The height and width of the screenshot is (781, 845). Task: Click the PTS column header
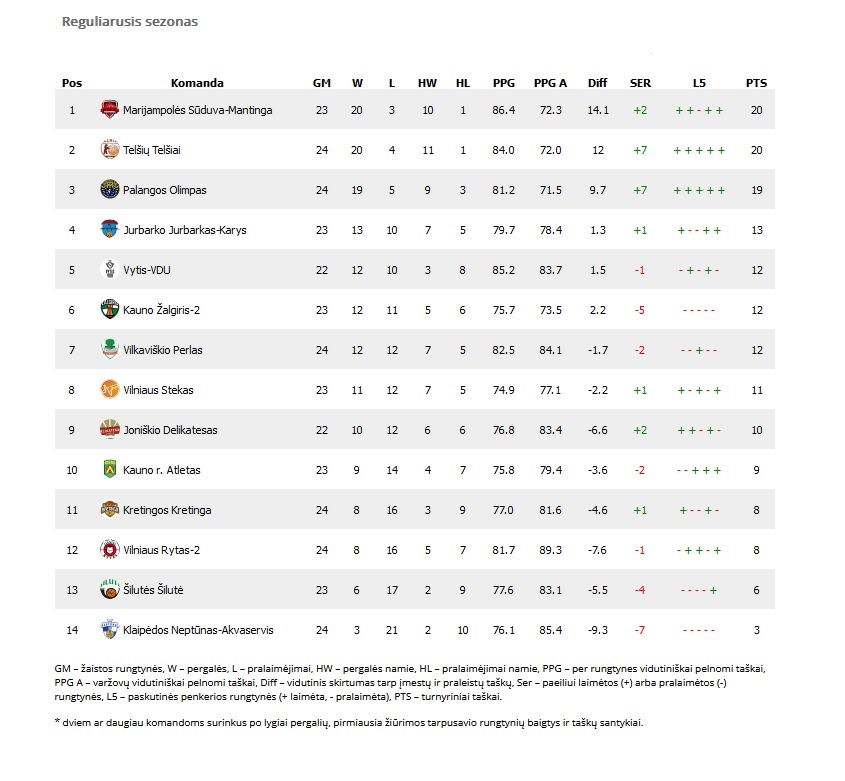coord(756,83)
